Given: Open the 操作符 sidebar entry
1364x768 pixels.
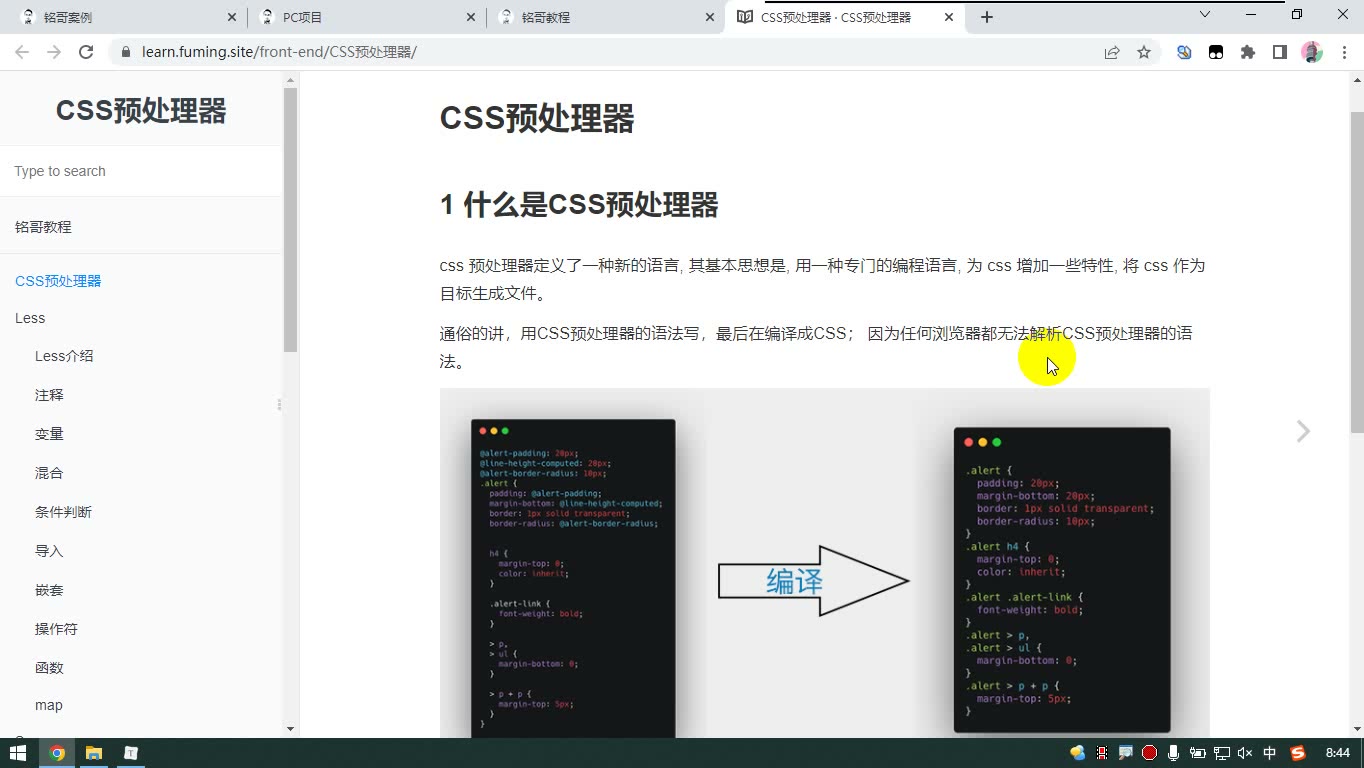Looking at the screenshot, I should 56,629.
